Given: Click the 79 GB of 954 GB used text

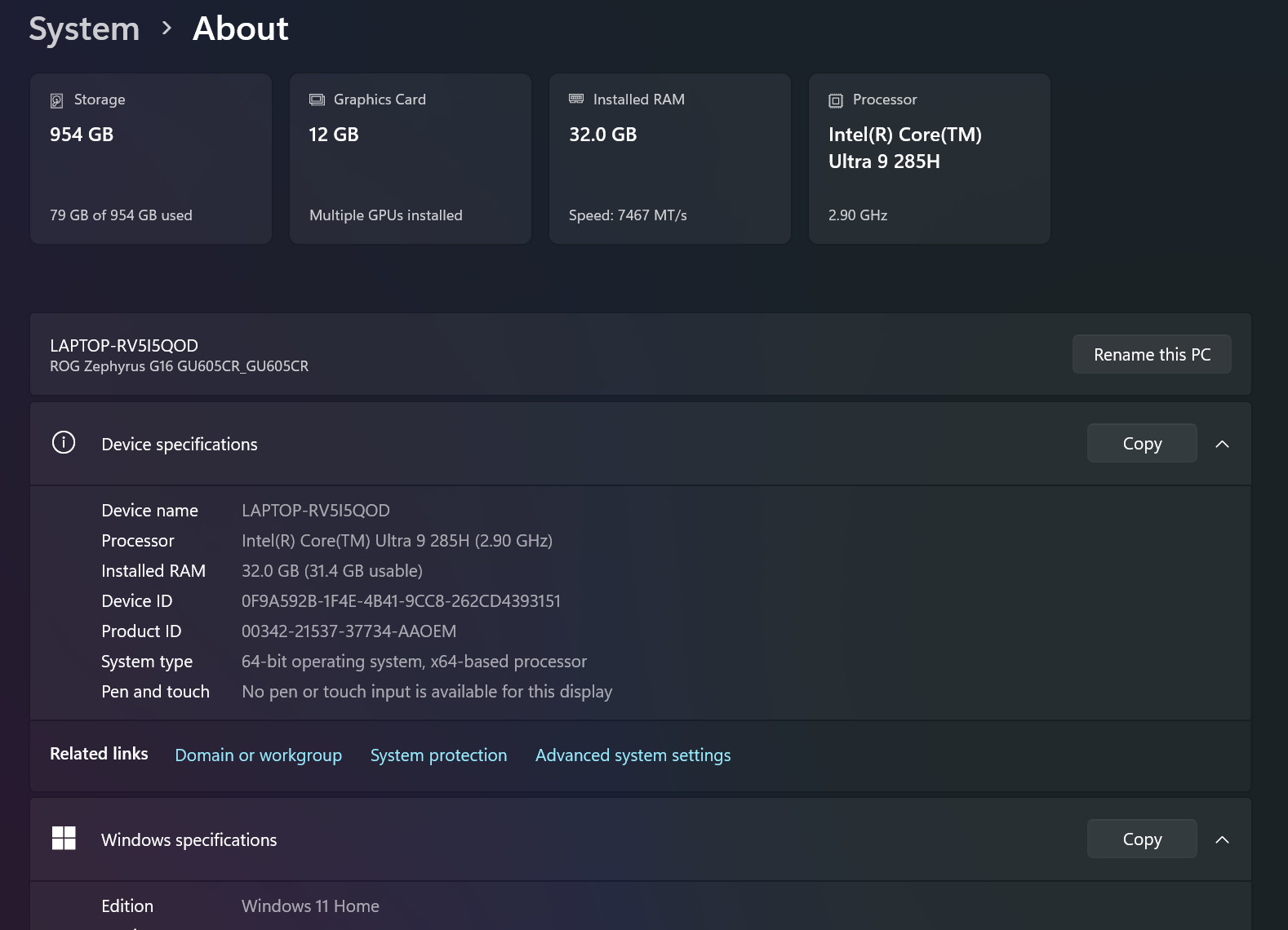Looking at the screenshot, I should click(121, 215).
